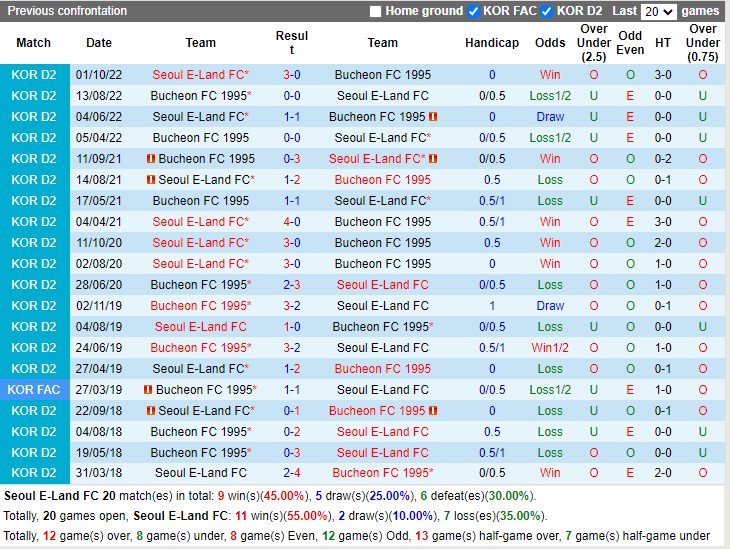Open Bucheon FC 1995 away team link on 01/10/22

click(383, 75)
